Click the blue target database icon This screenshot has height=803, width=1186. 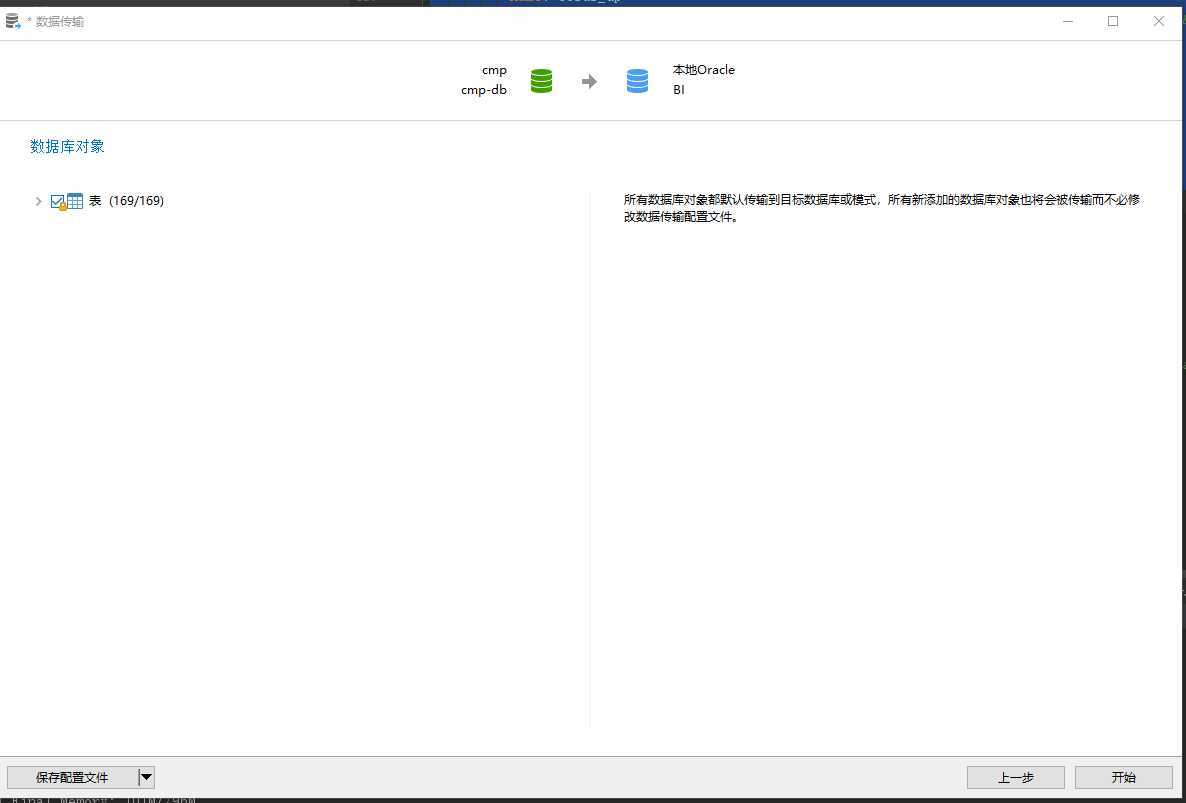(x=638, y=81)
